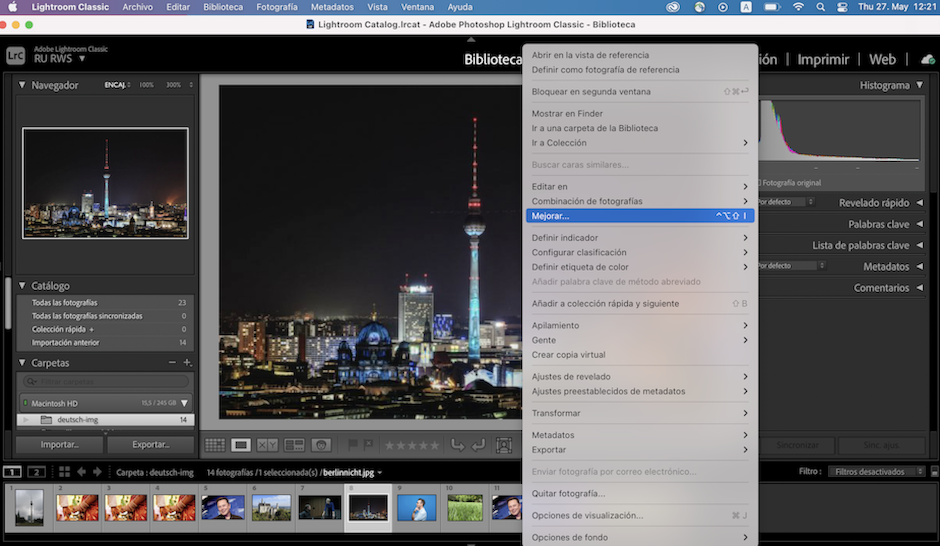Open compare view (XY) icon
The height and width of the screenshot is (546, 940).
pyautogui.click(x=267, y=445)
